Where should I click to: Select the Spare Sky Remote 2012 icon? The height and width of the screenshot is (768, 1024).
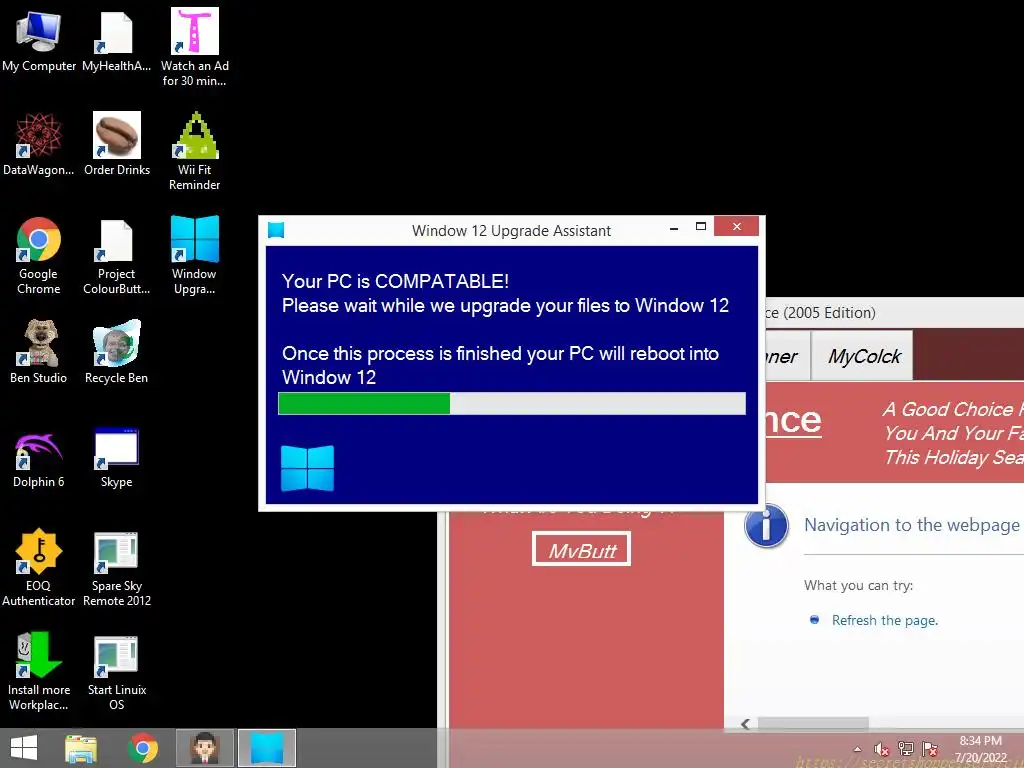click(x=116, y=568)
